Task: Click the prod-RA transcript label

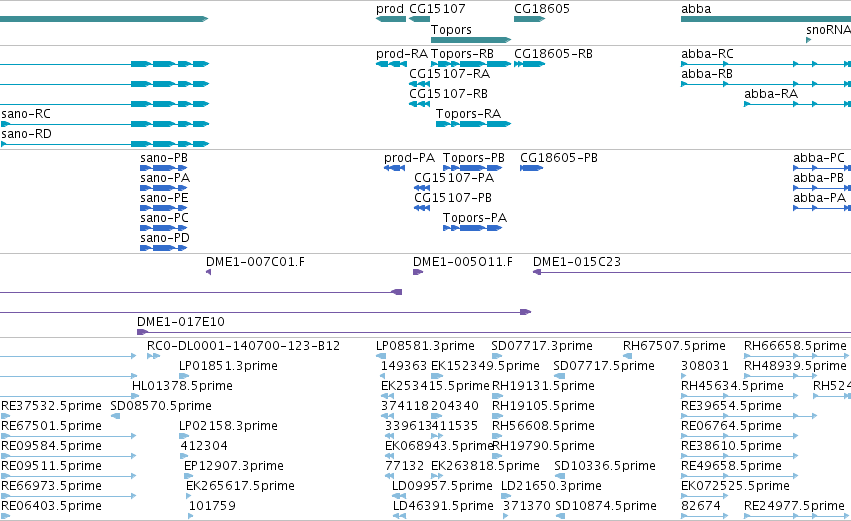Action: 402,54
